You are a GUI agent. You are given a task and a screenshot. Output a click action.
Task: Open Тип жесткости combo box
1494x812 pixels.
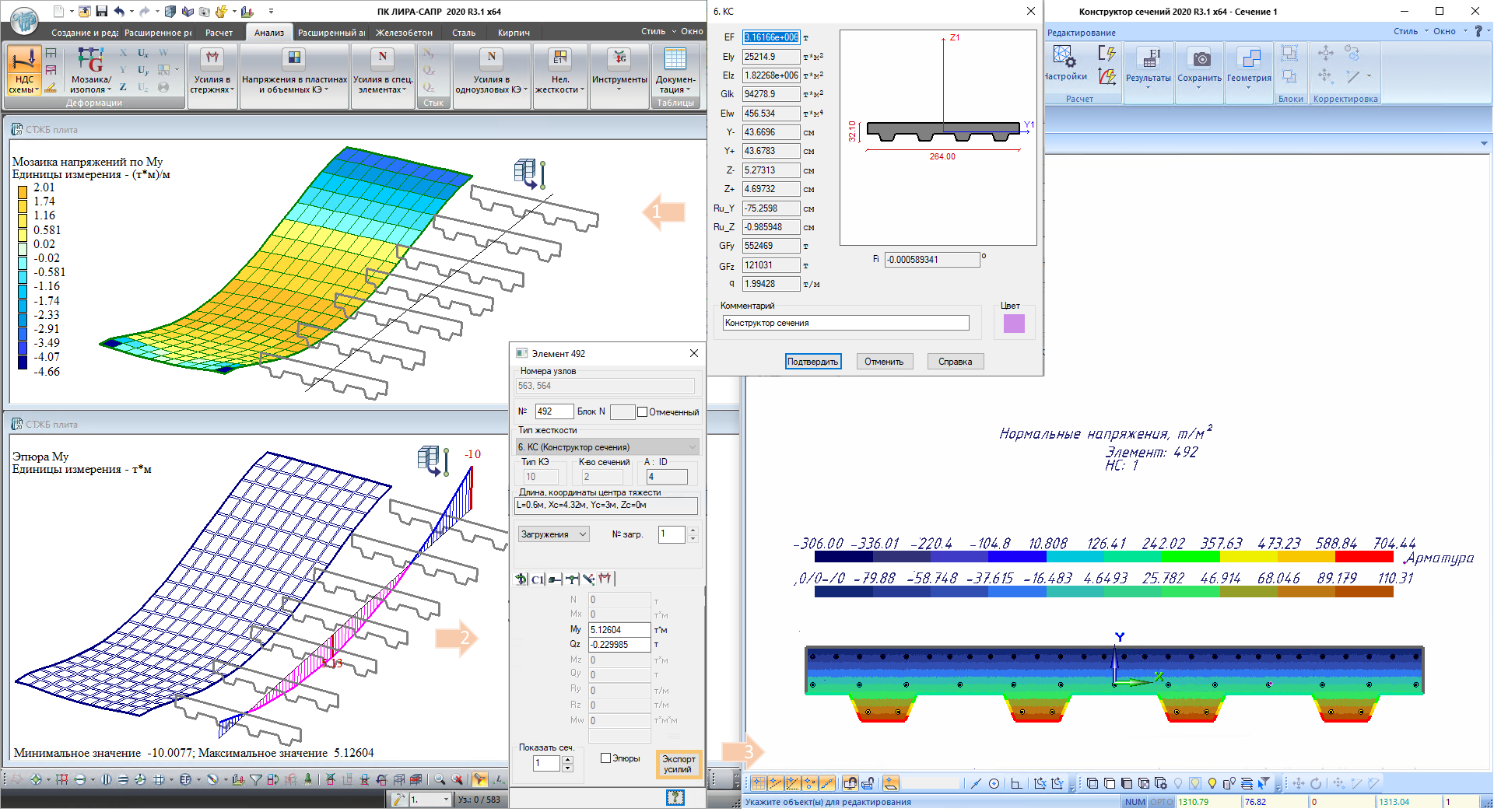[607, 447]
